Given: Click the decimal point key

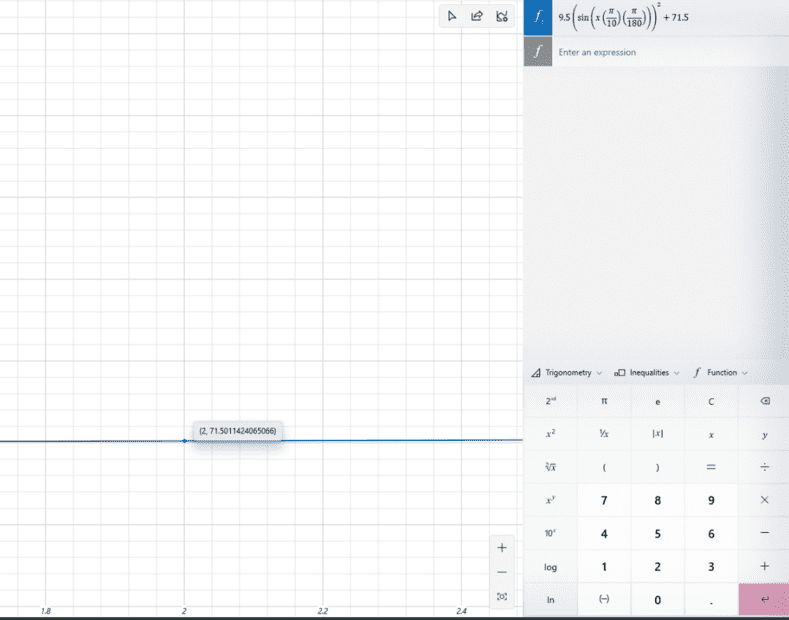Looking at the screenshot, I should (x=711, y=600).
